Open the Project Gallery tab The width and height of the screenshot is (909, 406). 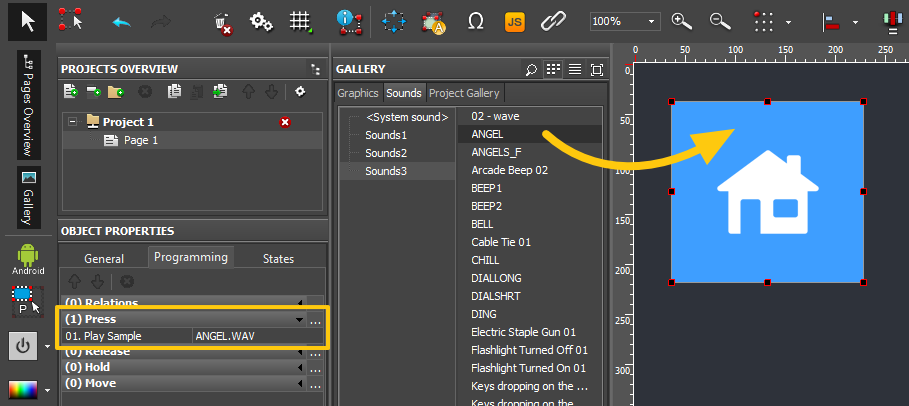click(x=464, y=93)
